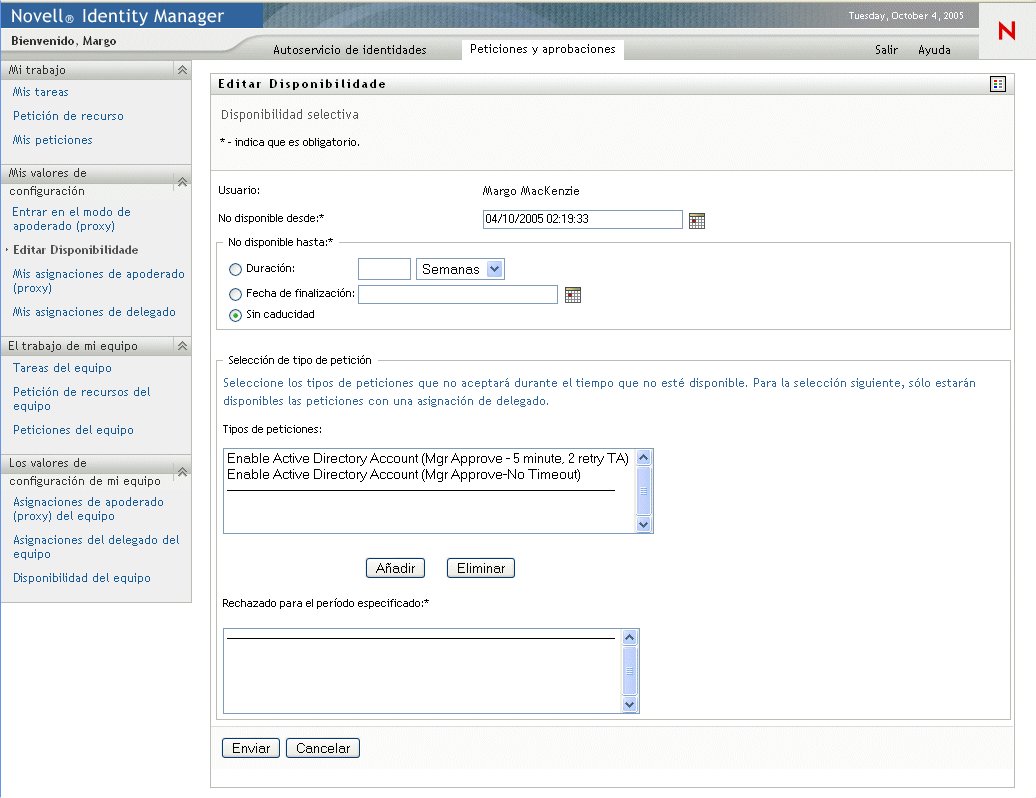Click the Novell N logo icon
1036x798 pixels.
point(1006,31)
